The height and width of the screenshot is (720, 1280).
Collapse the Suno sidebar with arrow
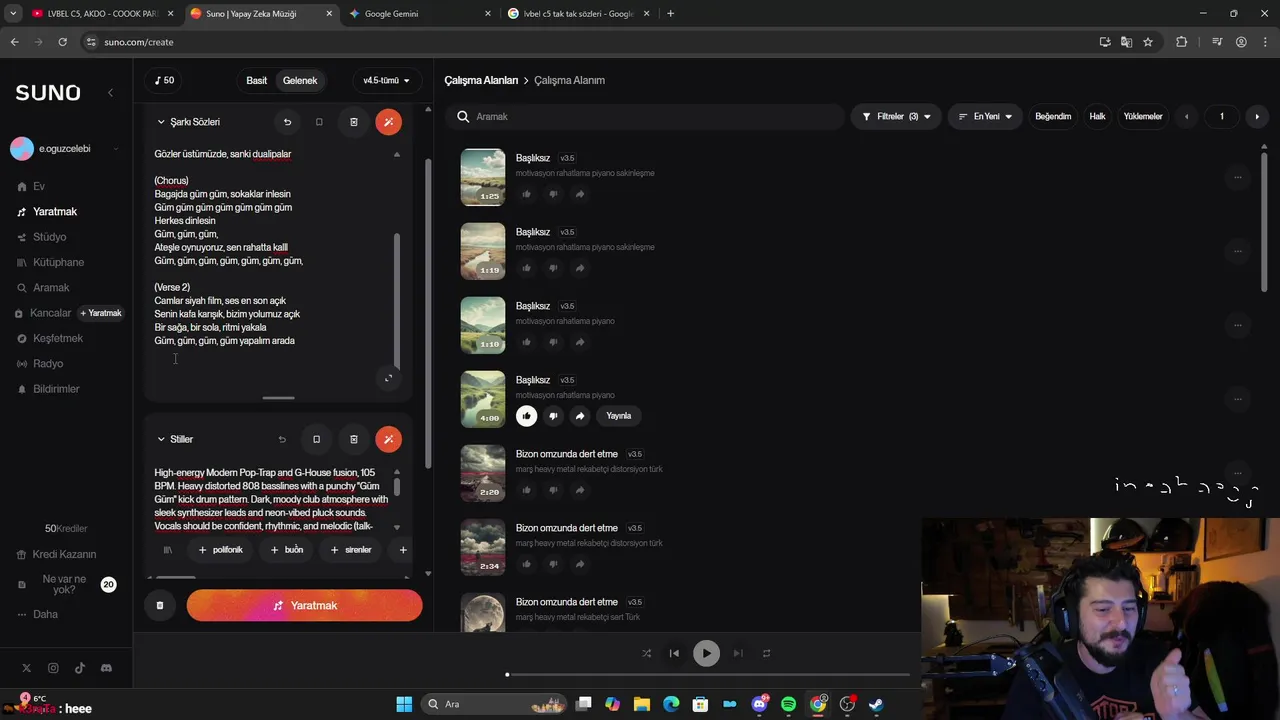click(x=110, y=92)
